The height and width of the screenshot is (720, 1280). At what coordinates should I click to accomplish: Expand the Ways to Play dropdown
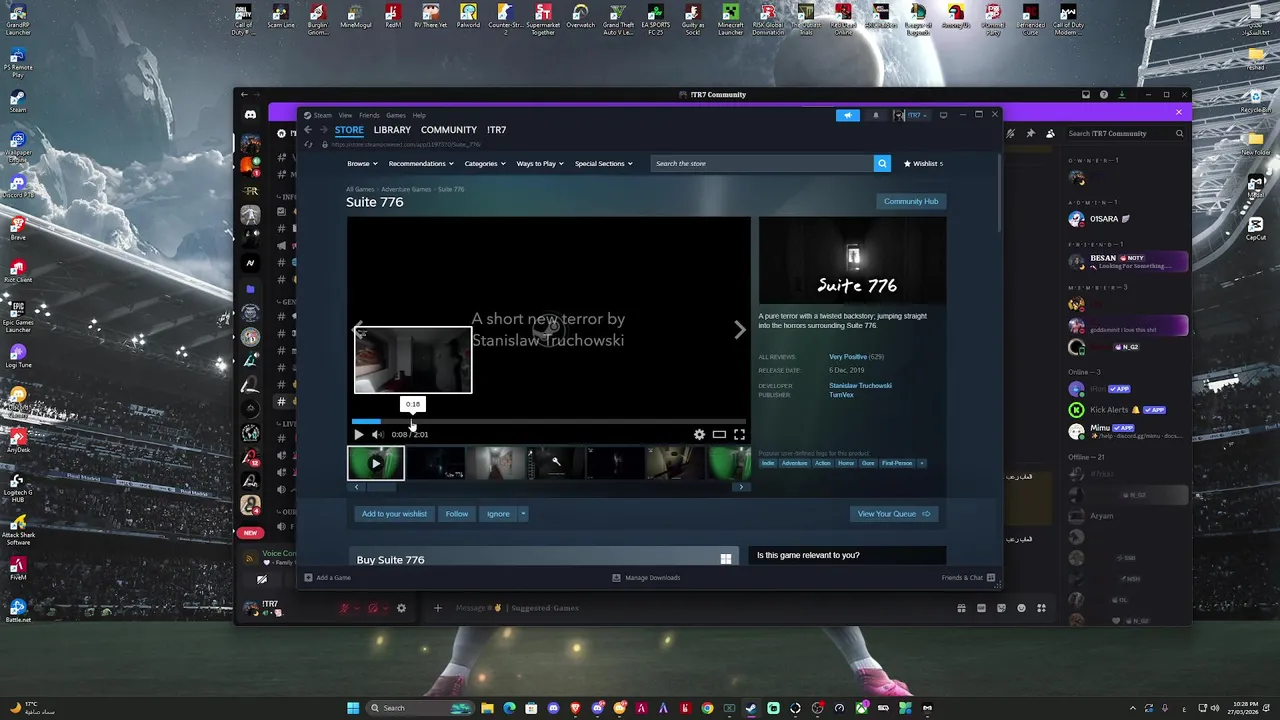pos(540,163)
